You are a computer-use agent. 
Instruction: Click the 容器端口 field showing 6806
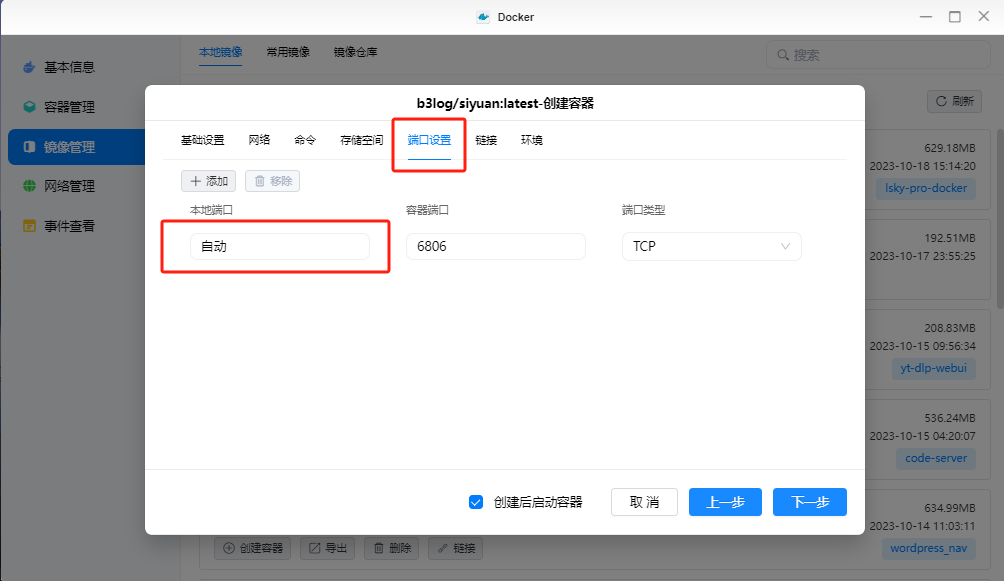pos(495,246)
